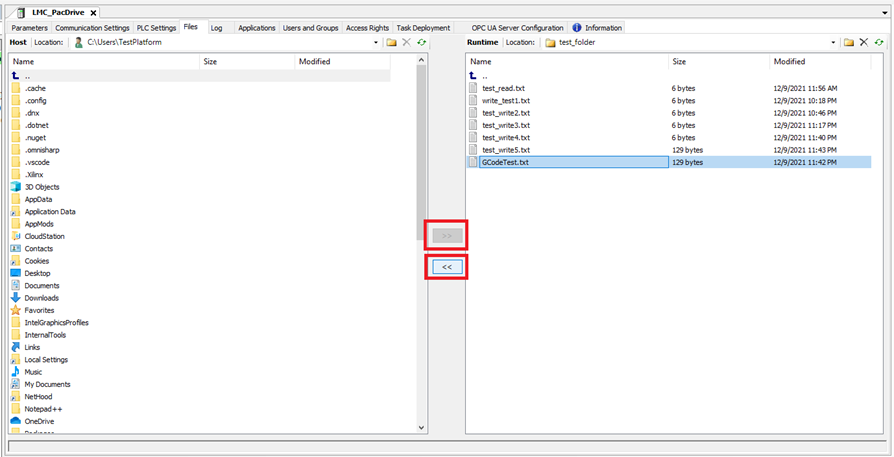Viewport: 894px width, 457px height.
Task: Open the Host location dropdown
Action: coord(377,43)
